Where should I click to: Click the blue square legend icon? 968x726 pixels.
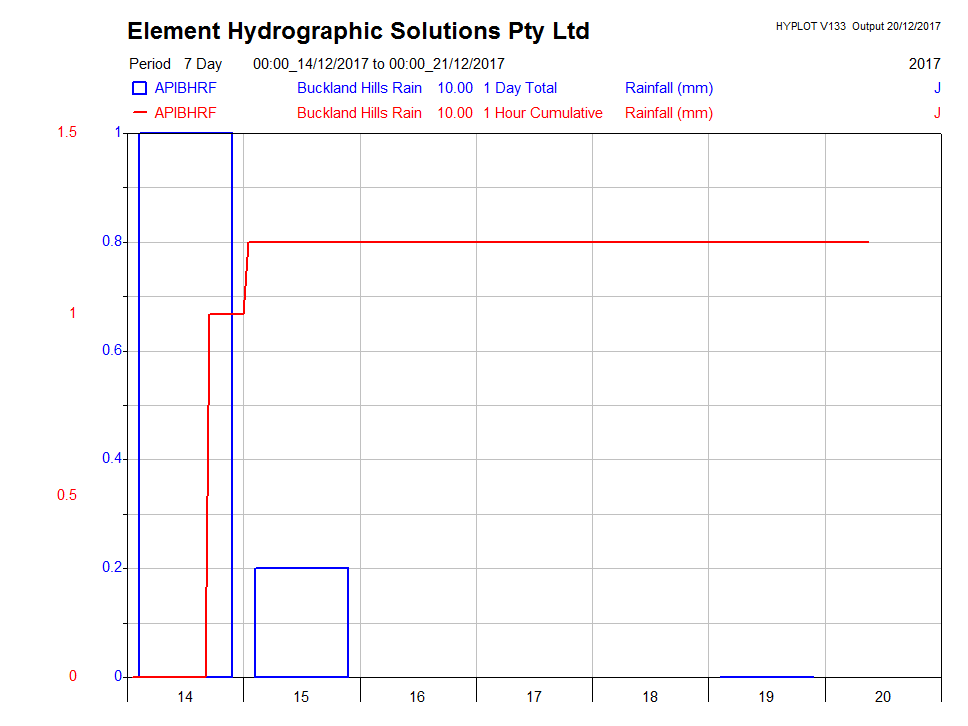139,88
